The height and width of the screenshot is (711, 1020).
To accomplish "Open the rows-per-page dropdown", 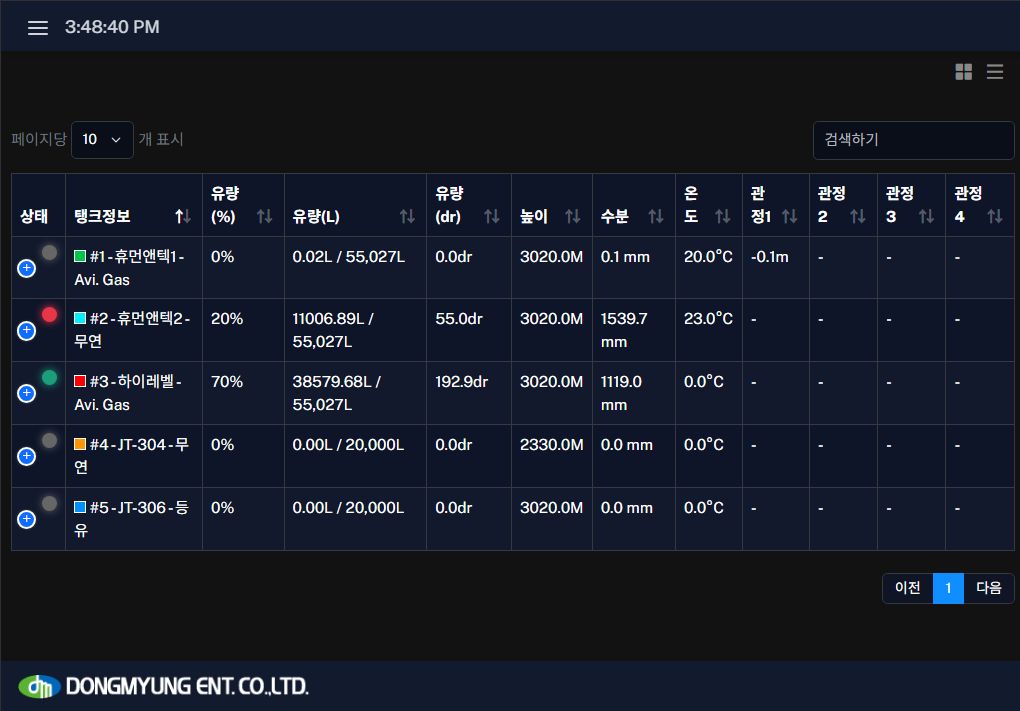I will pyautogui.click(x=102, y=140).
